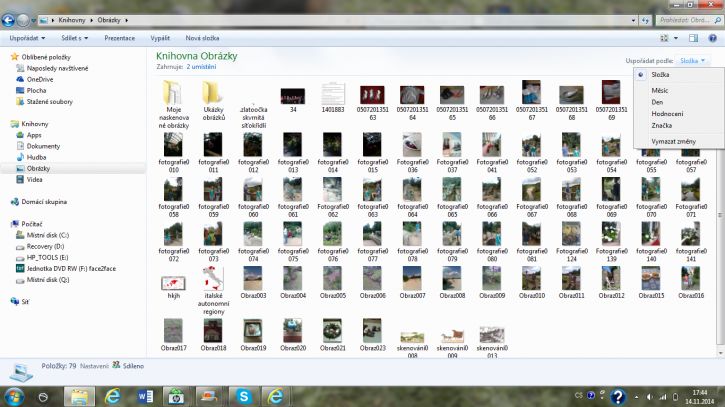Click the search box Prohledat

click(689, 20)
